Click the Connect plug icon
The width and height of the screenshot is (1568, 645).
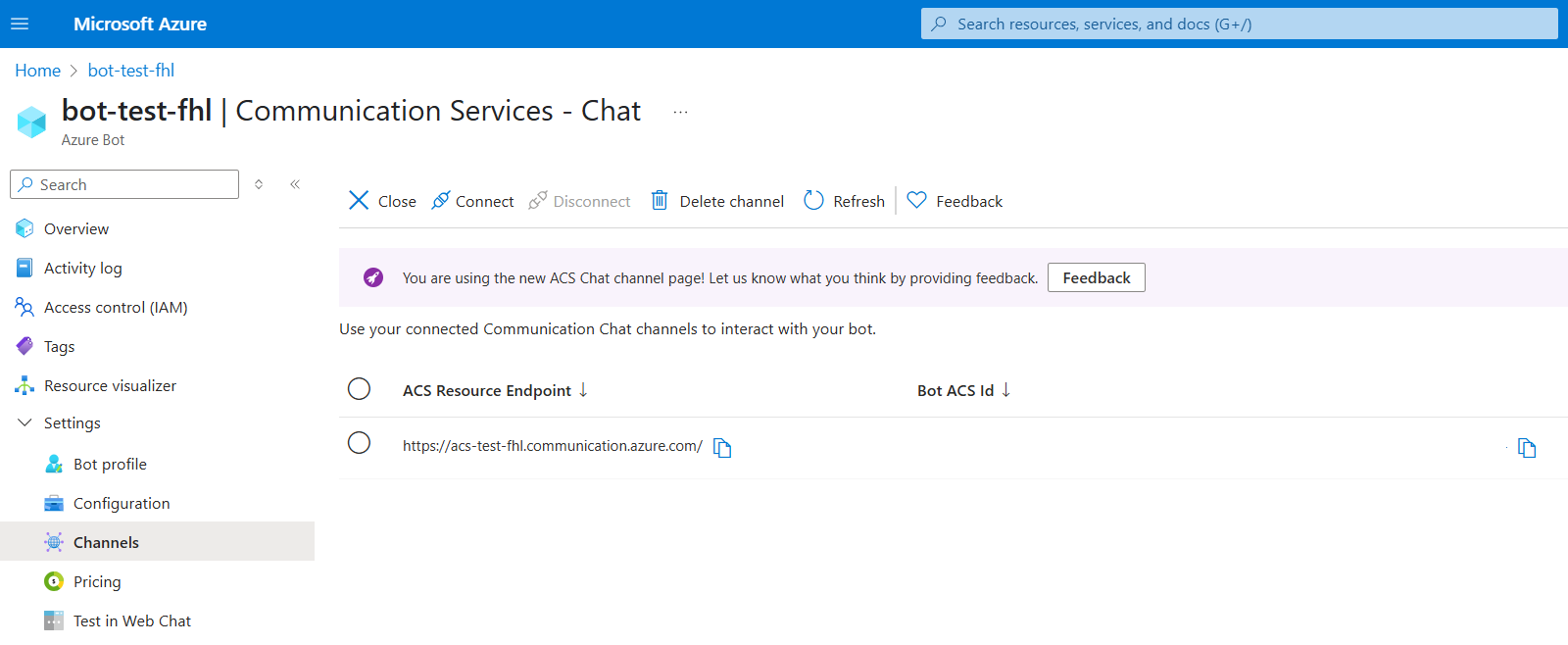pos(441,200)
